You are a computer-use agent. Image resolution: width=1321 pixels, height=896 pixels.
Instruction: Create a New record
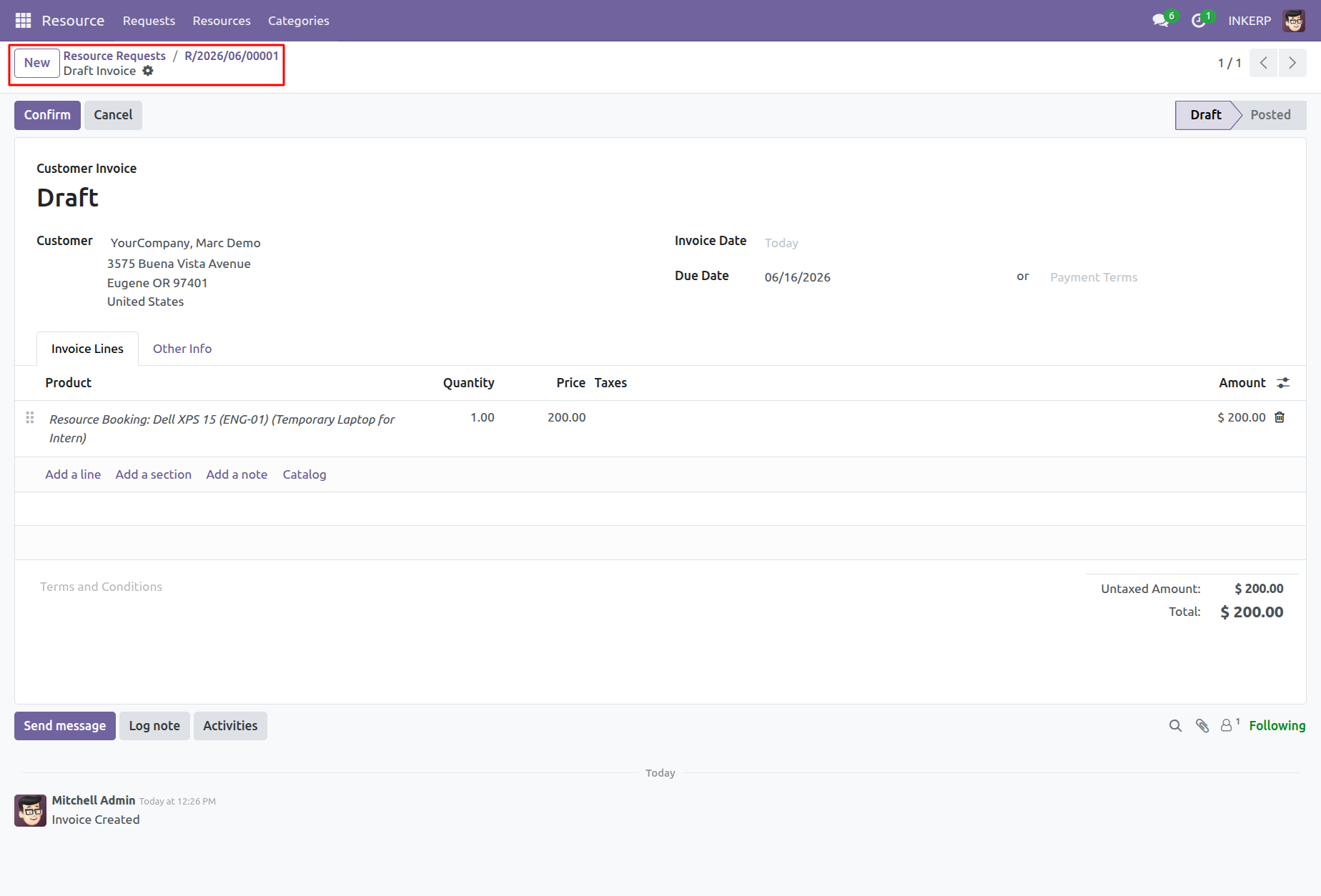[x=37, y=63]
